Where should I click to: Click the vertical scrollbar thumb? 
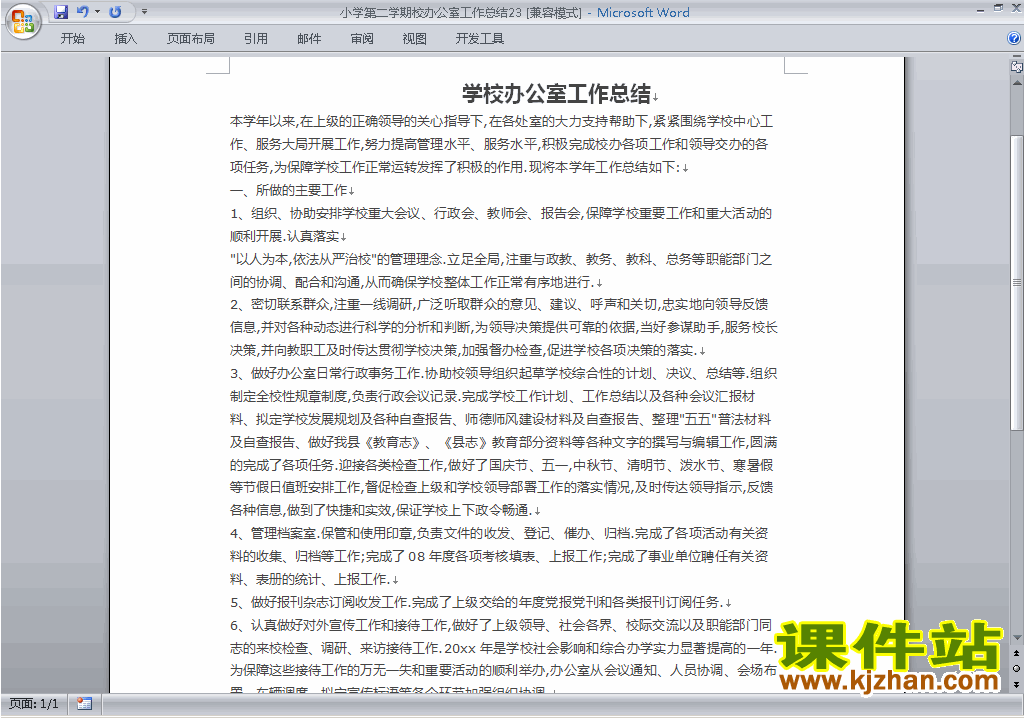pyautogui.click(x=1017, y=282)
